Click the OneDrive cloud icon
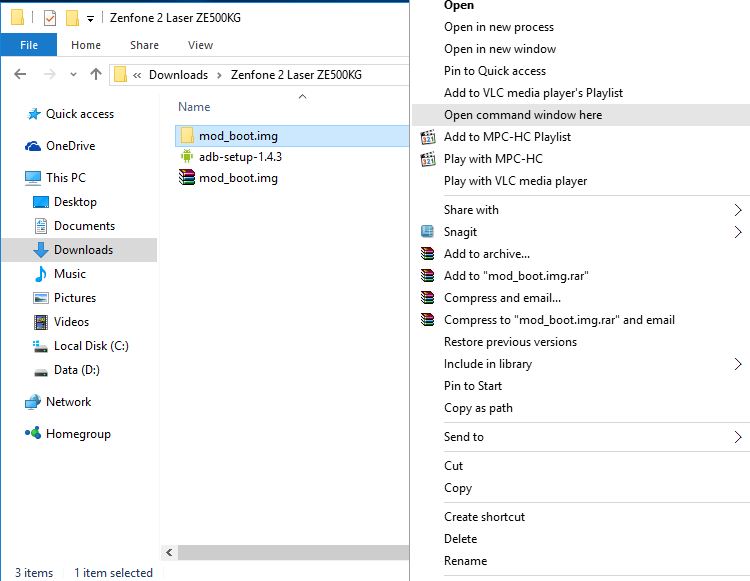The height and width of the screenshot is (581, 750). 33,146
